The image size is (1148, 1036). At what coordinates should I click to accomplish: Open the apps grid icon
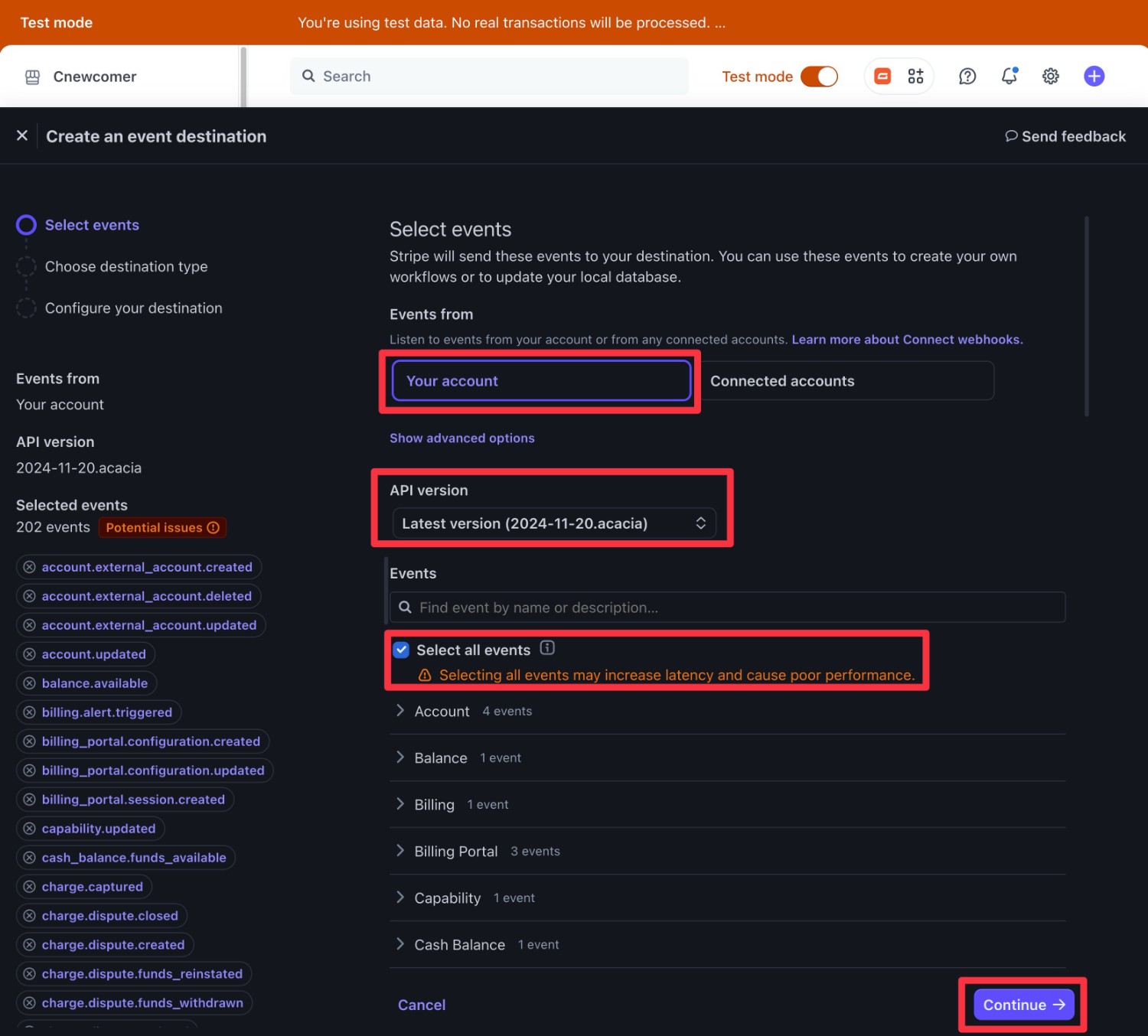pyautogui.click(x=916, y=77)
